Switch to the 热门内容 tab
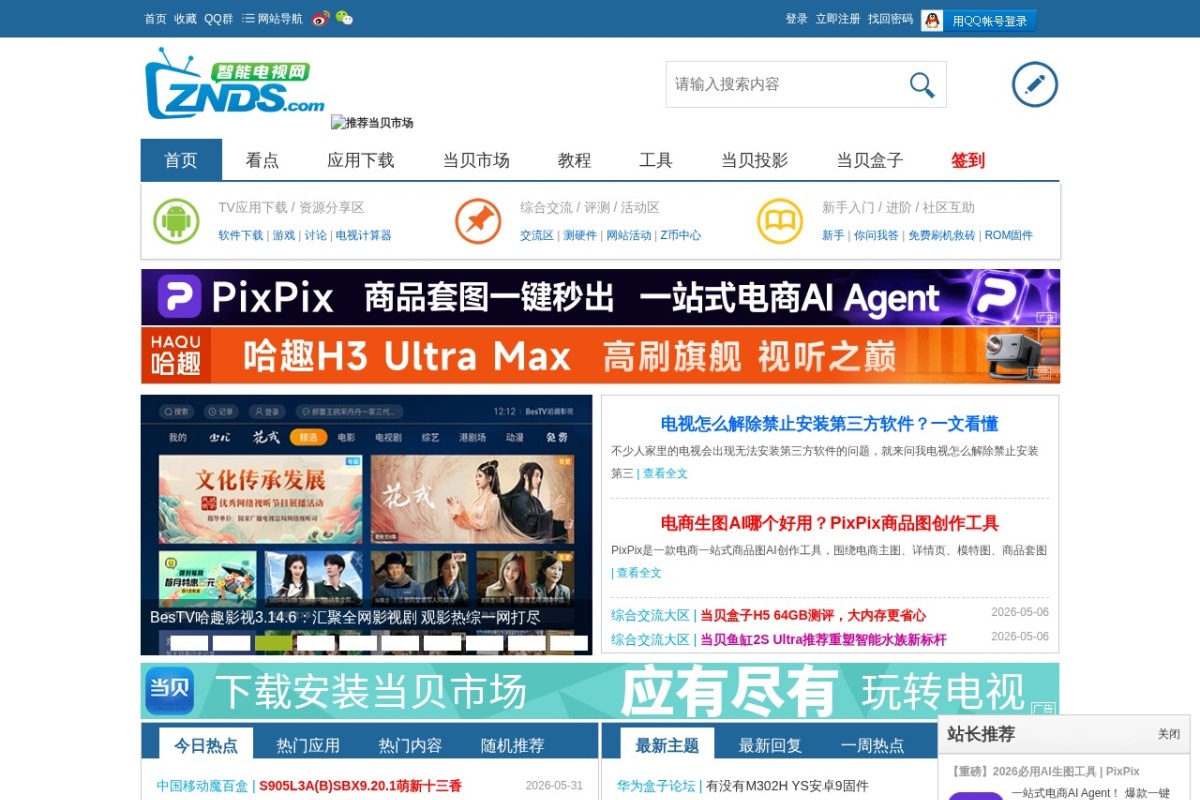 click(410, 745)
